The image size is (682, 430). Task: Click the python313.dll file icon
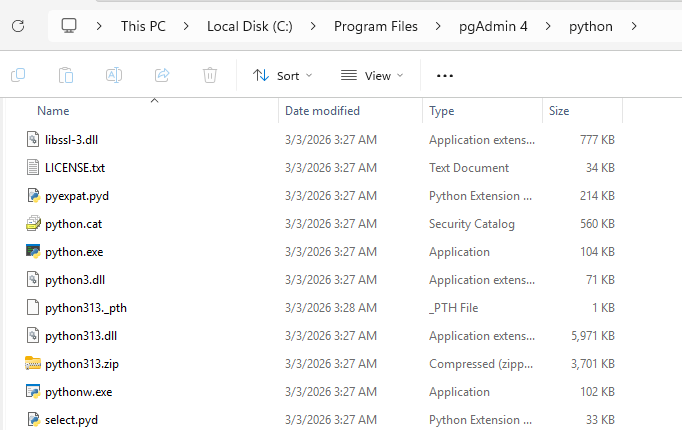[x=33, y=336]
